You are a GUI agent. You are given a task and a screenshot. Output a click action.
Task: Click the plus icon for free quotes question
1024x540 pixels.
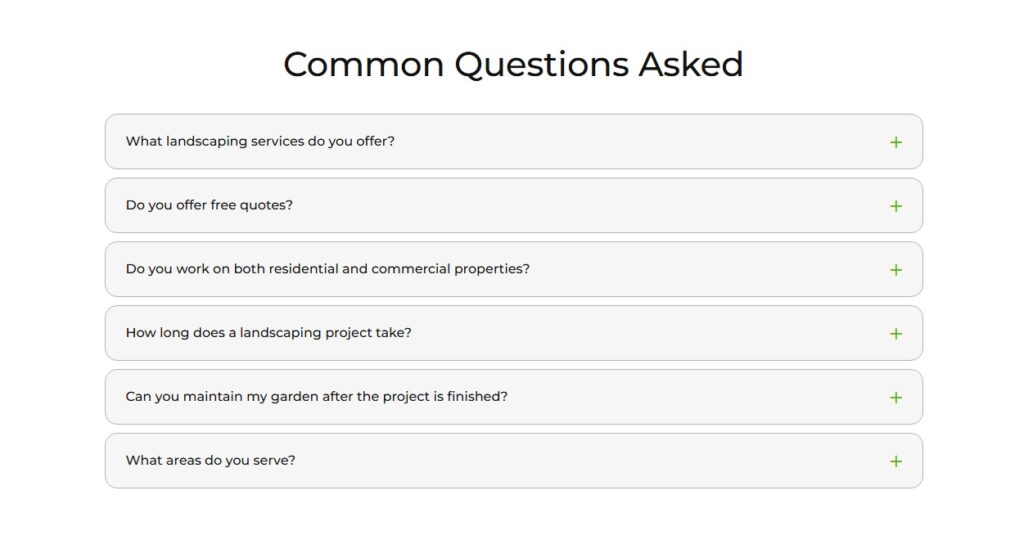pyautogui.click(x=895, y=206)
